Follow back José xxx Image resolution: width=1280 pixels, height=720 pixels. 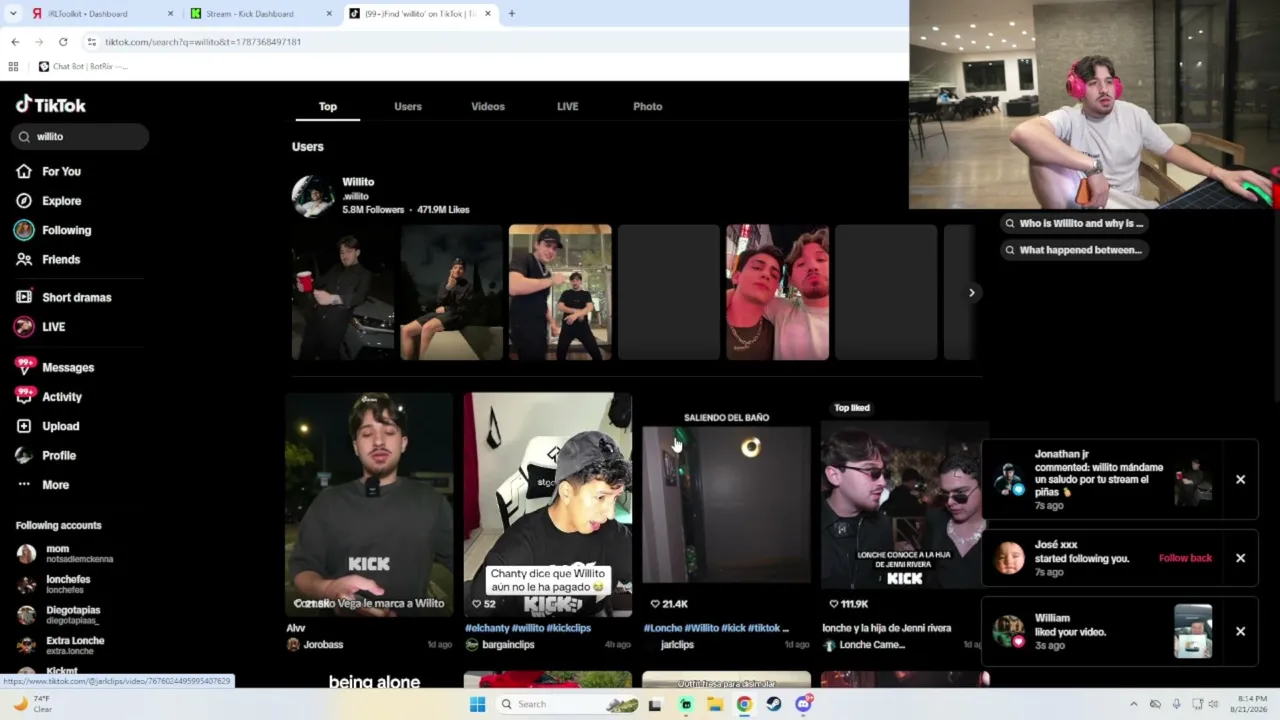point(1185,558)
